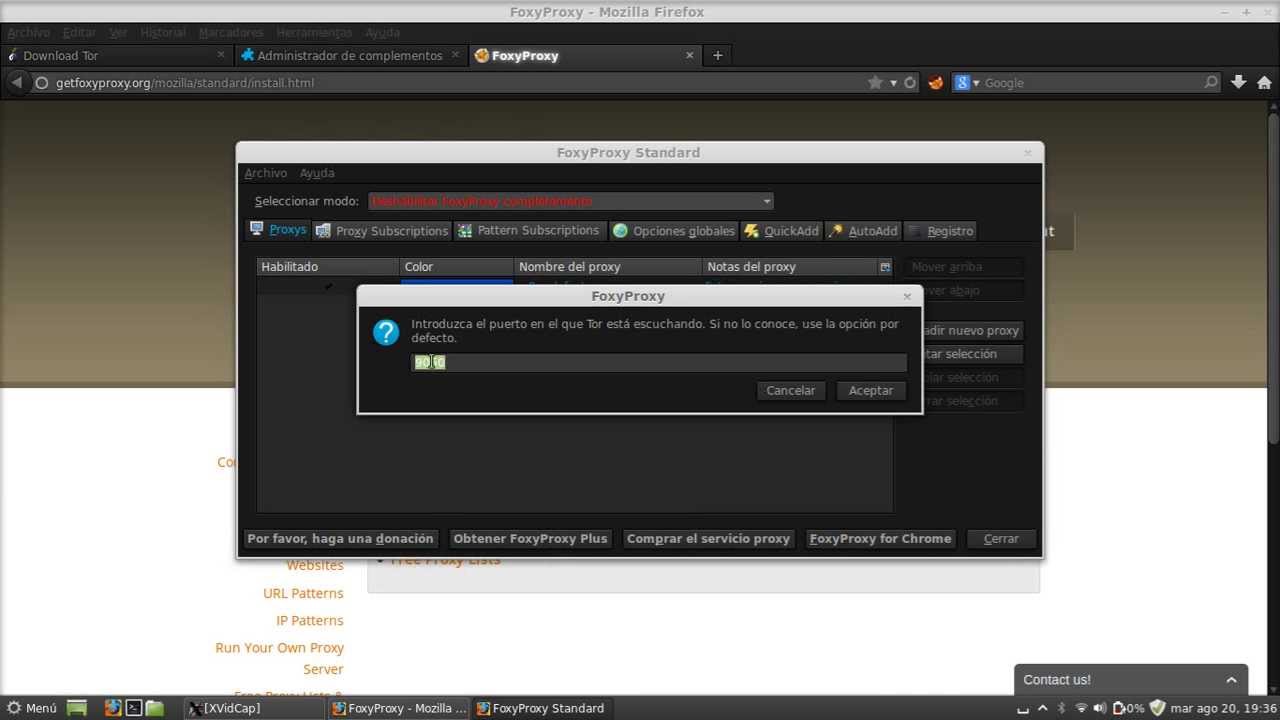
Task: Cancel the Tor port dialog
Action: pos(790,390)
